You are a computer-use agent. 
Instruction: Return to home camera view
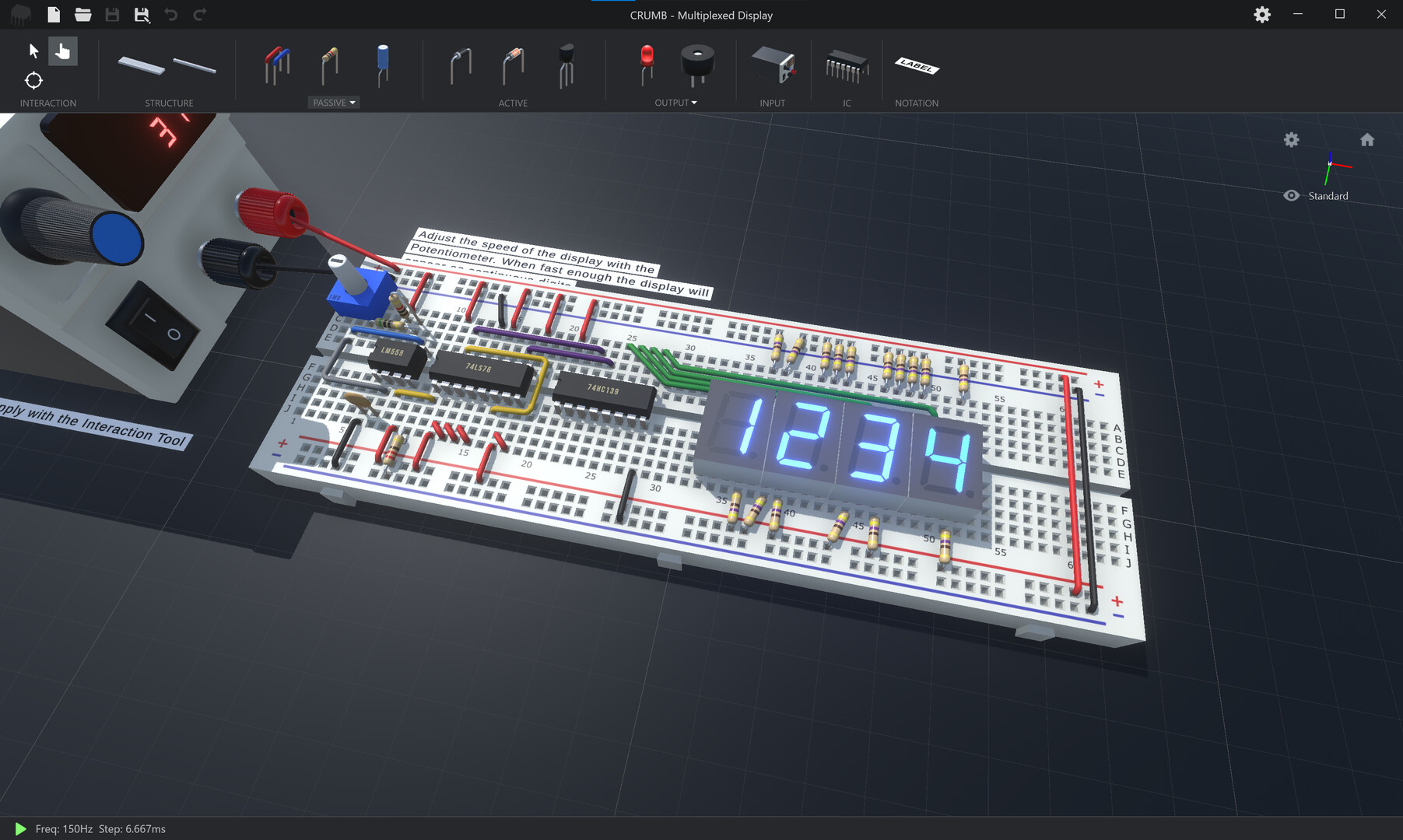pyautogui.click(x=1367, y=139)
